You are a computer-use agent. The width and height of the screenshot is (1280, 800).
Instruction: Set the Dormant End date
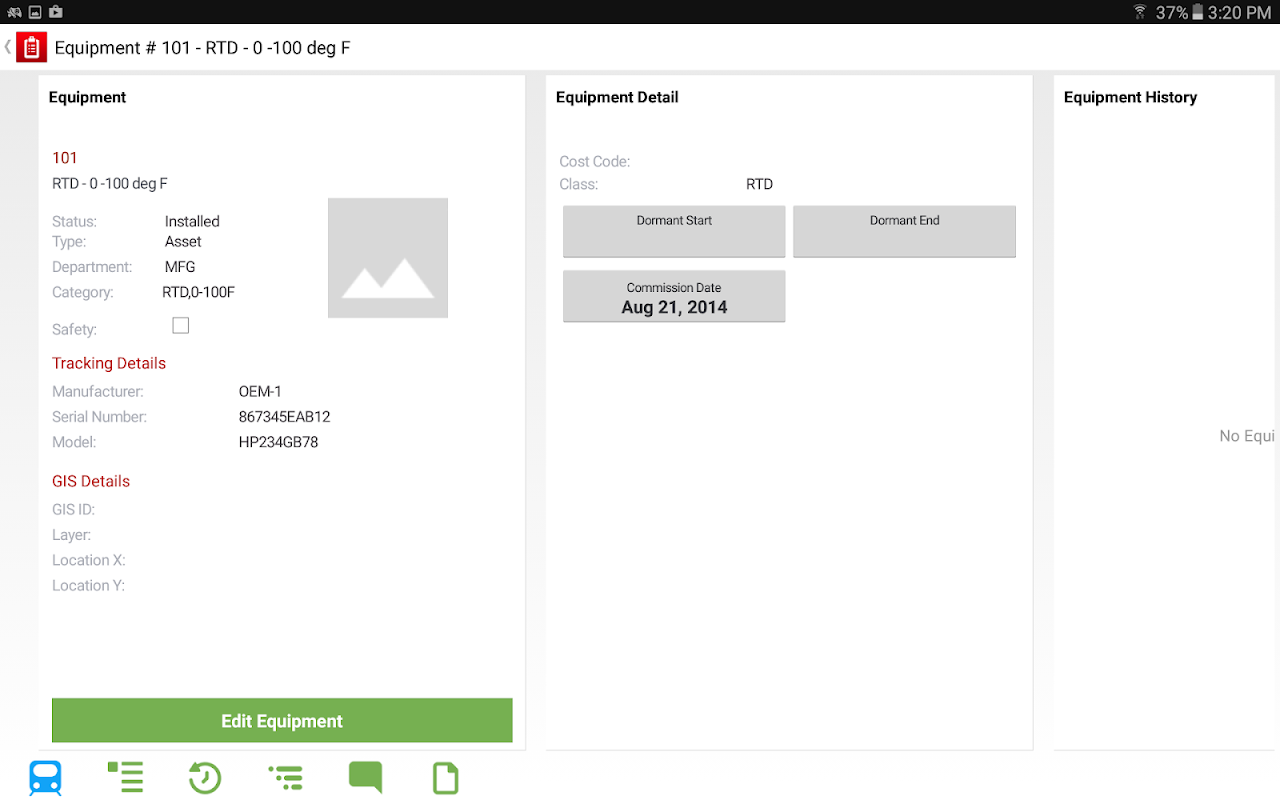point(904,232)
